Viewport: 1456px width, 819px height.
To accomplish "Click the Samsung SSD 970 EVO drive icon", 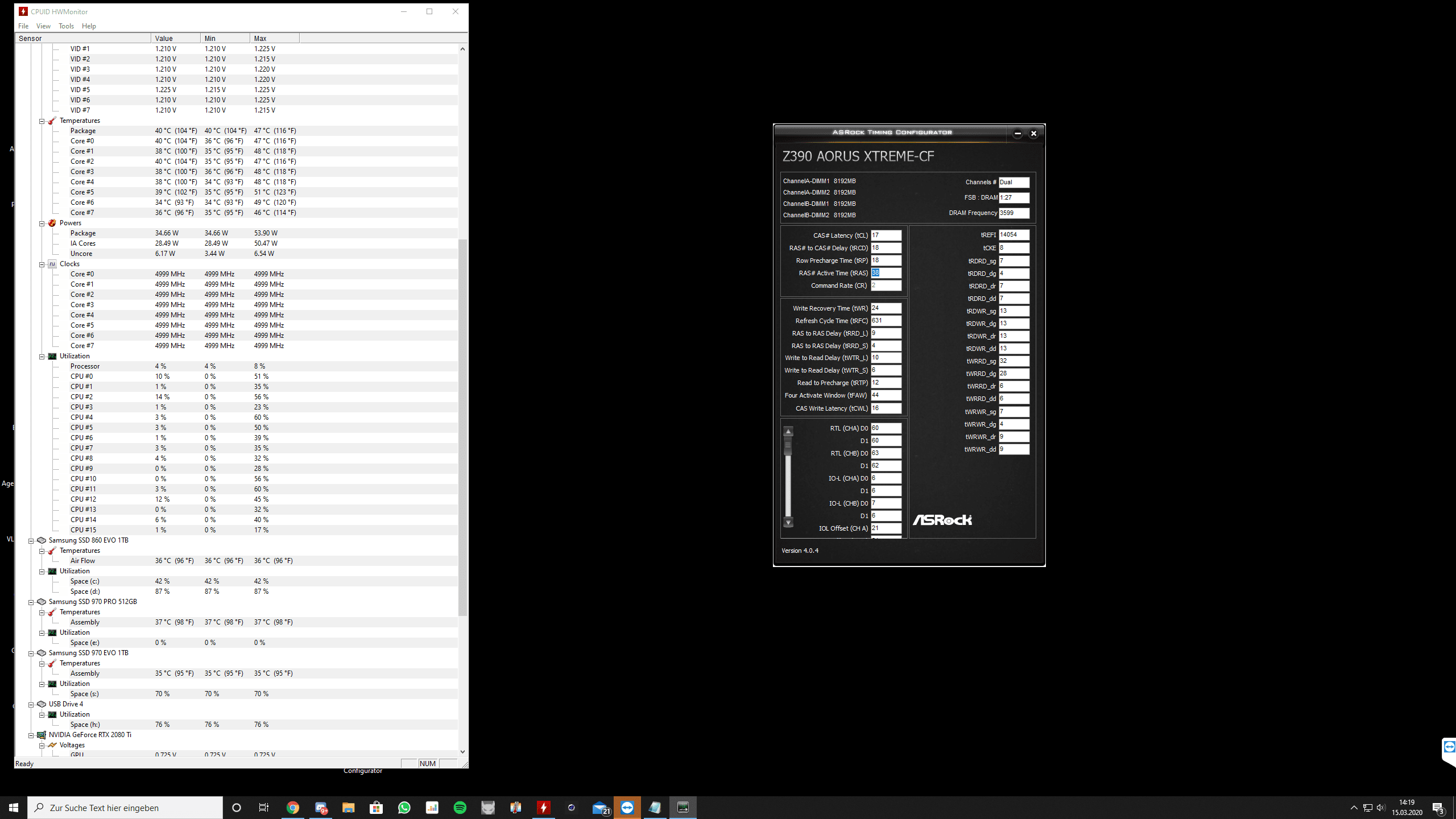I will pyautogui.click(x=42, y=653).
